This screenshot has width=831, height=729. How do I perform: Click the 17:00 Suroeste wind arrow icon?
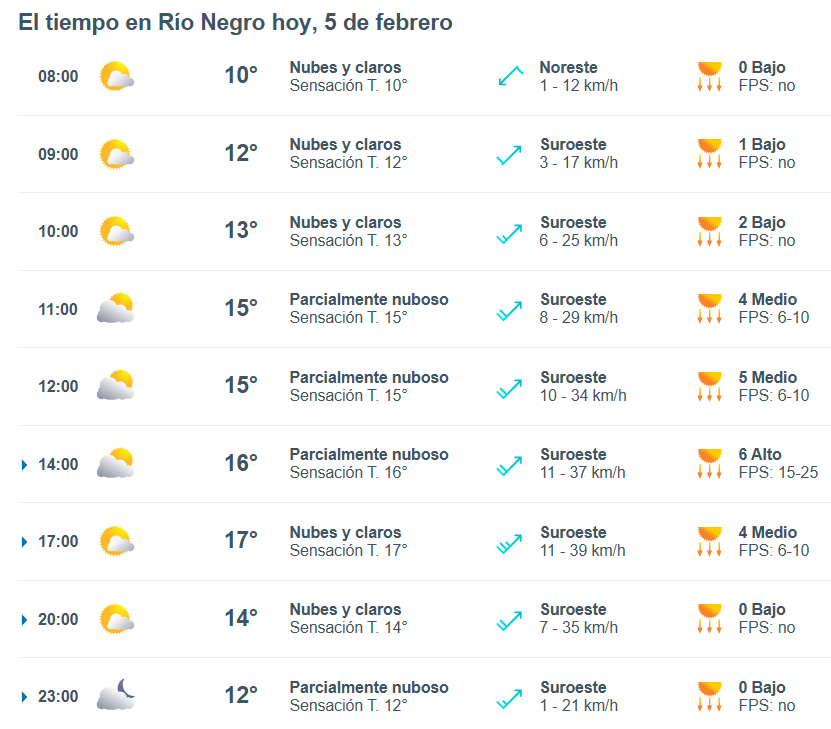coord(510,542)
